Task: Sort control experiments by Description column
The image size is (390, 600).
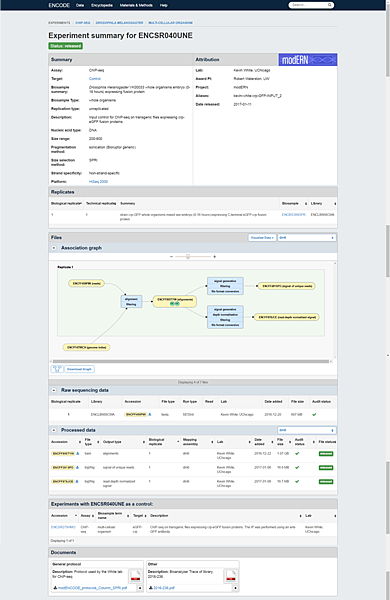Action: pos(225,516)
